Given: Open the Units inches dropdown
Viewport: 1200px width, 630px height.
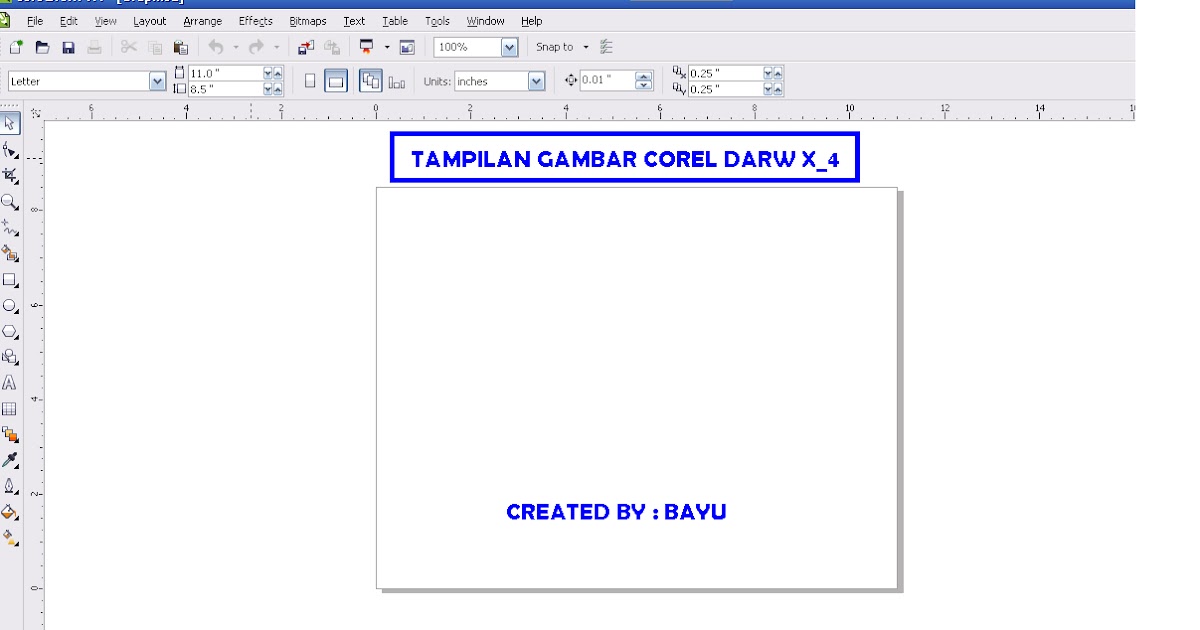Looking at the screenshot, I should click(x=537, y=81).
